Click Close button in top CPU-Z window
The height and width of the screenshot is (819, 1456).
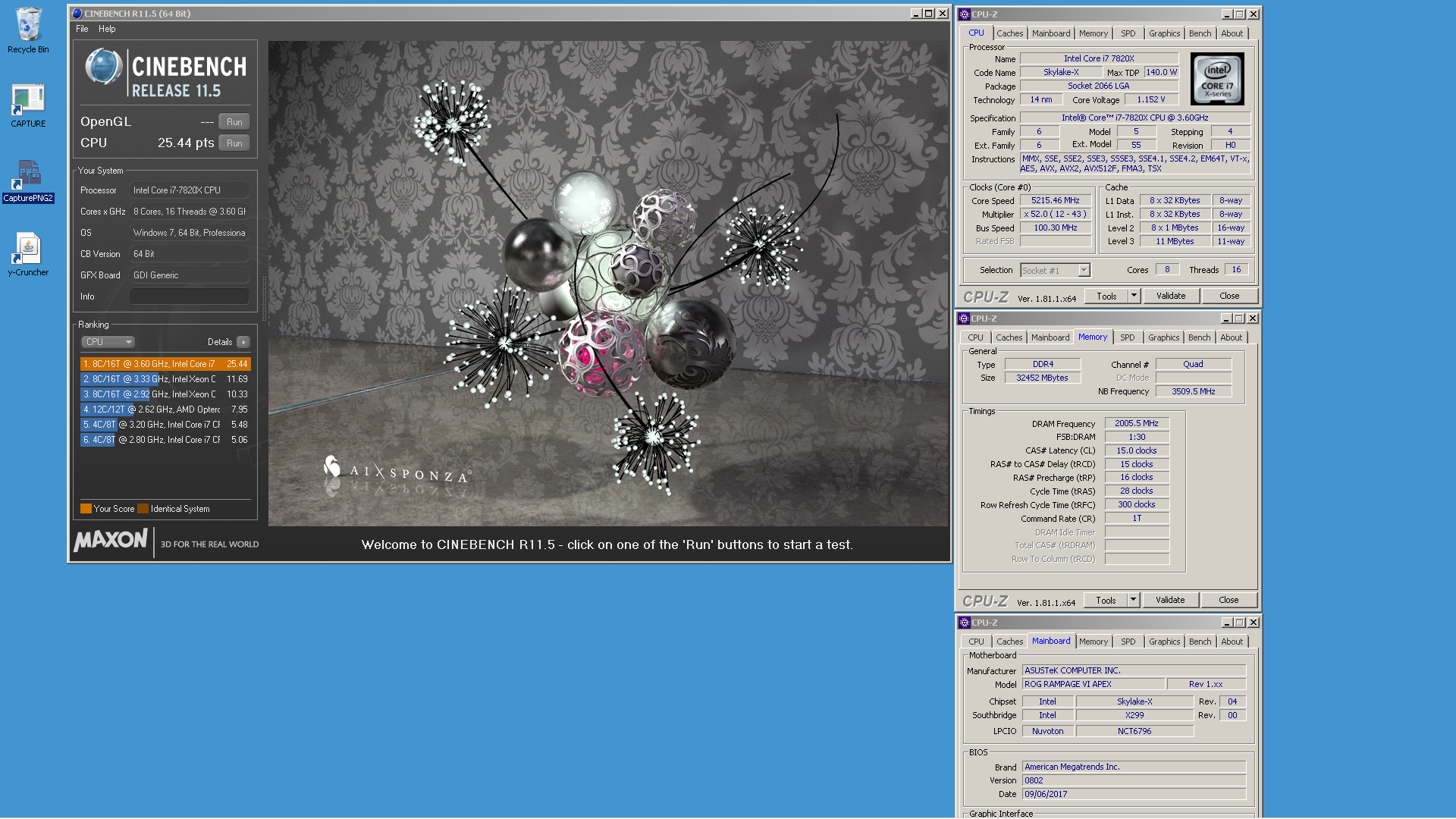[x=1229, y=297]
